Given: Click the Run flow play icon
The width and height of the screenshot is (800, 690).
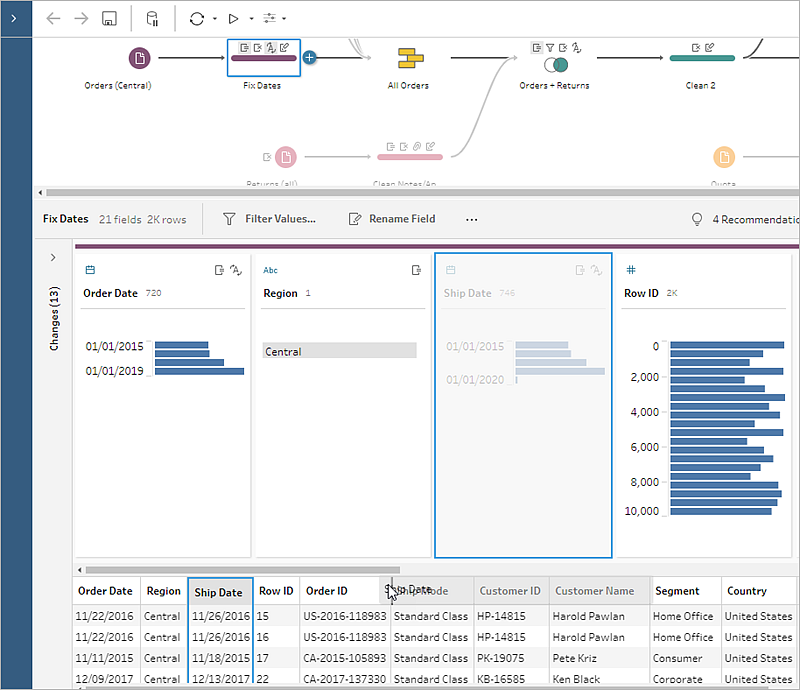Looking at the screenshot, I should click(233, 19).
